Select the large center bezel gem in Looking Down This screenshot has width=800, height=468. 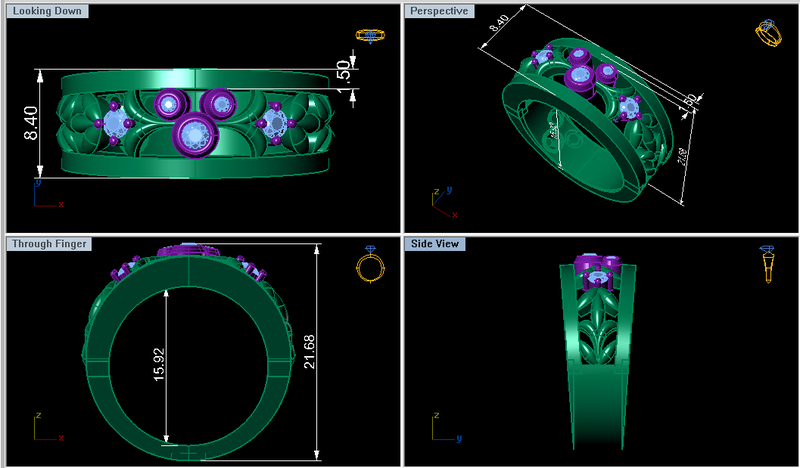pos(195,135)
